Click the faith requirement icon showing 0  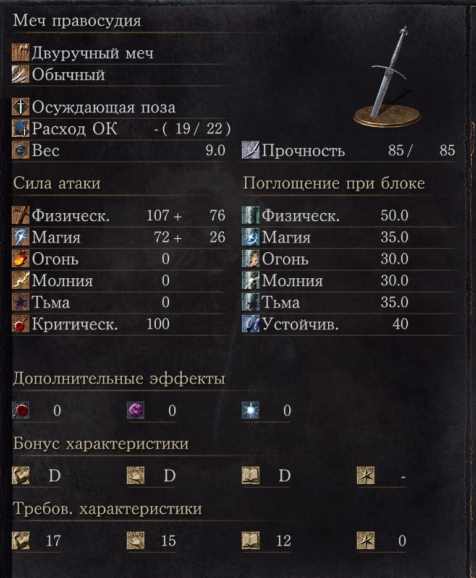pos(366,541)
